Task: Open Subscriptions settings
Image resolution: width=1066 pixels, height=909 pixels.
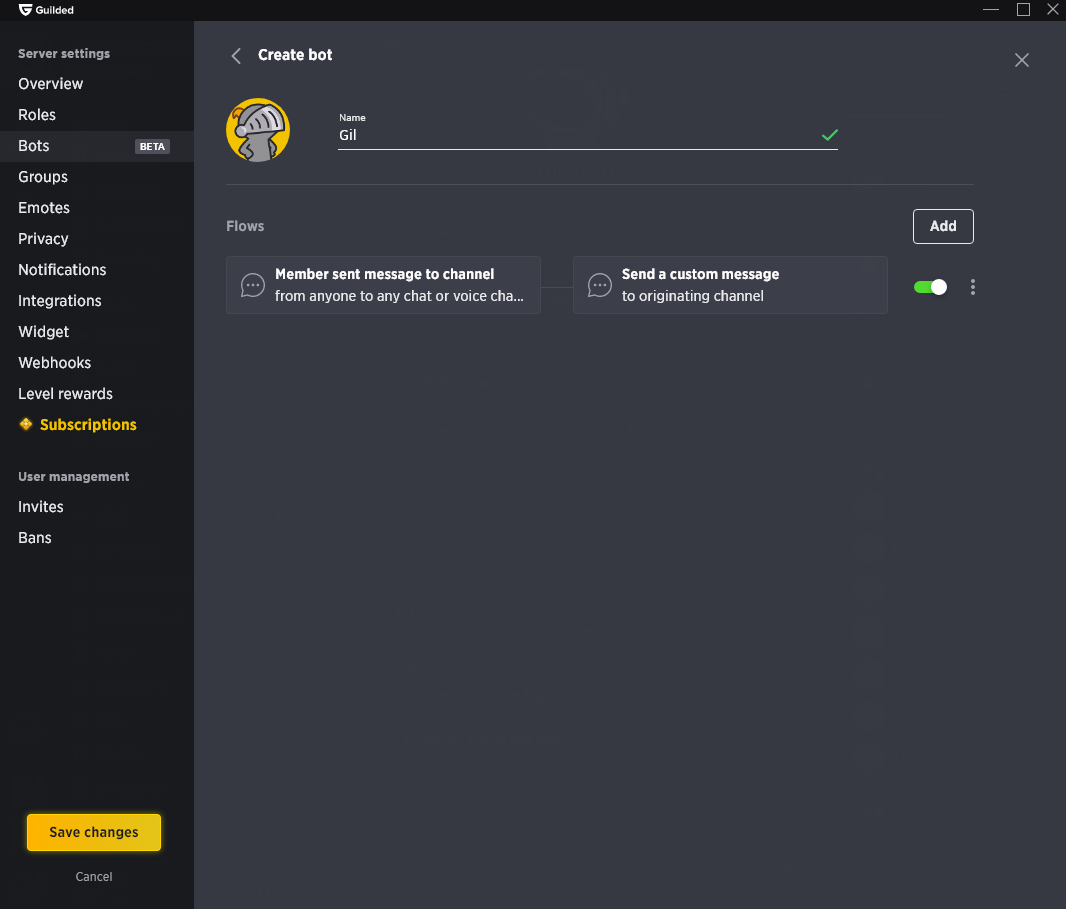Action: tap(88, 425)
